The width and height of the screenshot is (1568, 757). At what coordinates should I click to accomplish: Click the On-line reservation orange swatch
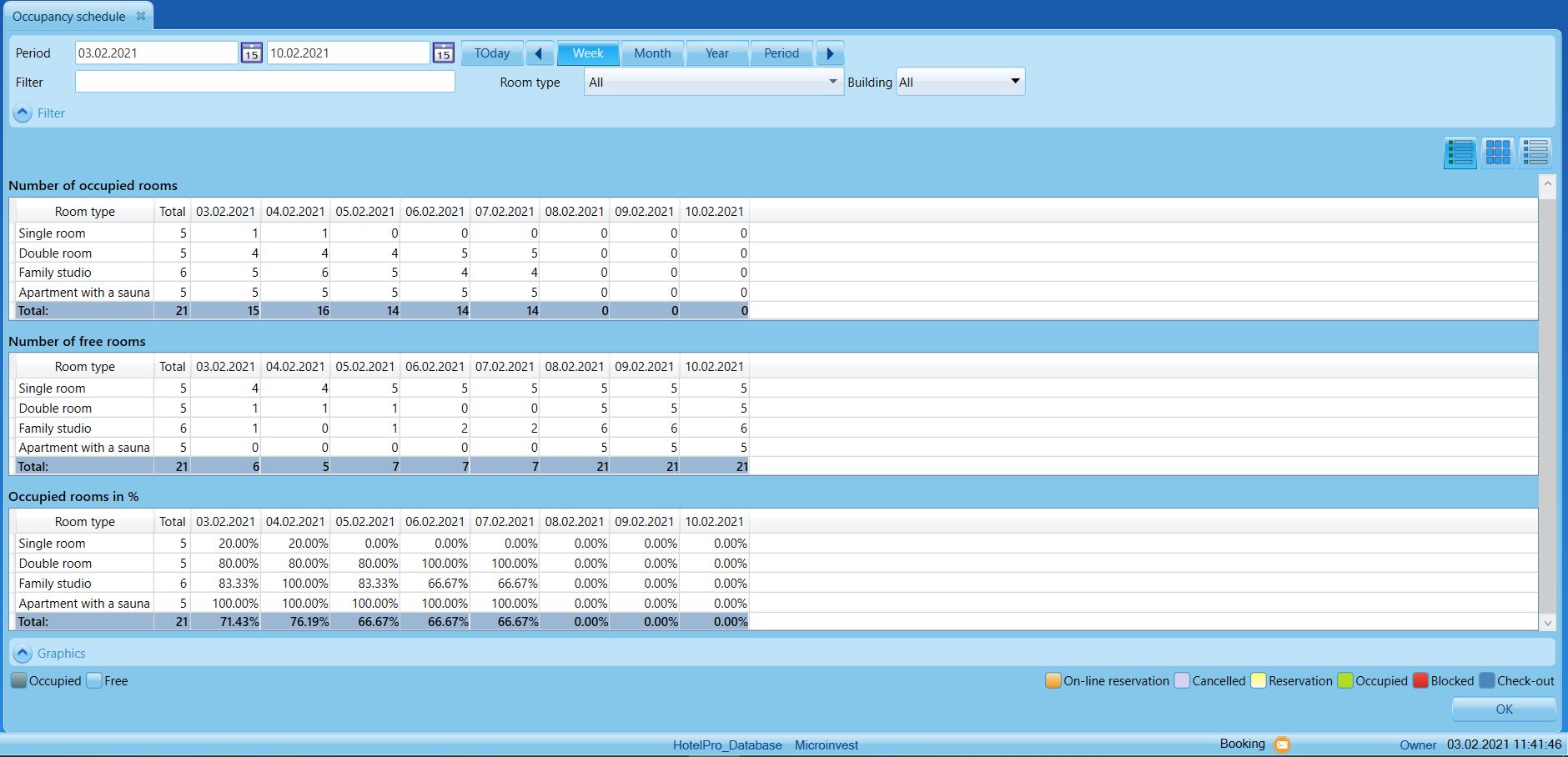point(1053,680)
